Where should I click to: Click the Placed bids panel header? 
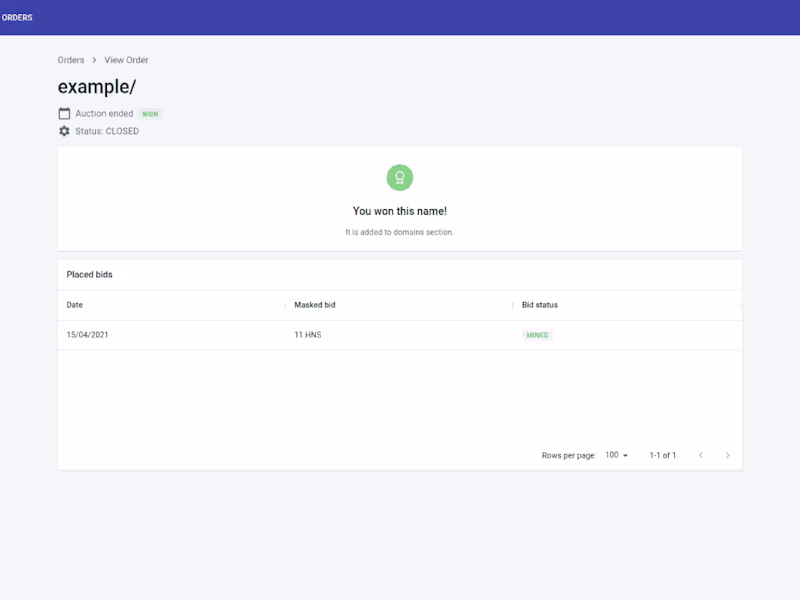[x=90, y=274]
